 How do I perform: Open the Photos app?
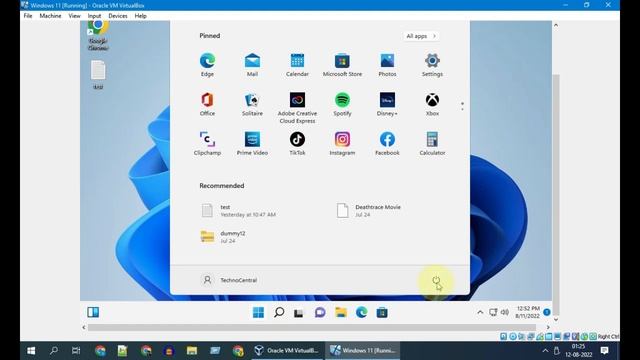pyautogui.click(x=387, y=65)
